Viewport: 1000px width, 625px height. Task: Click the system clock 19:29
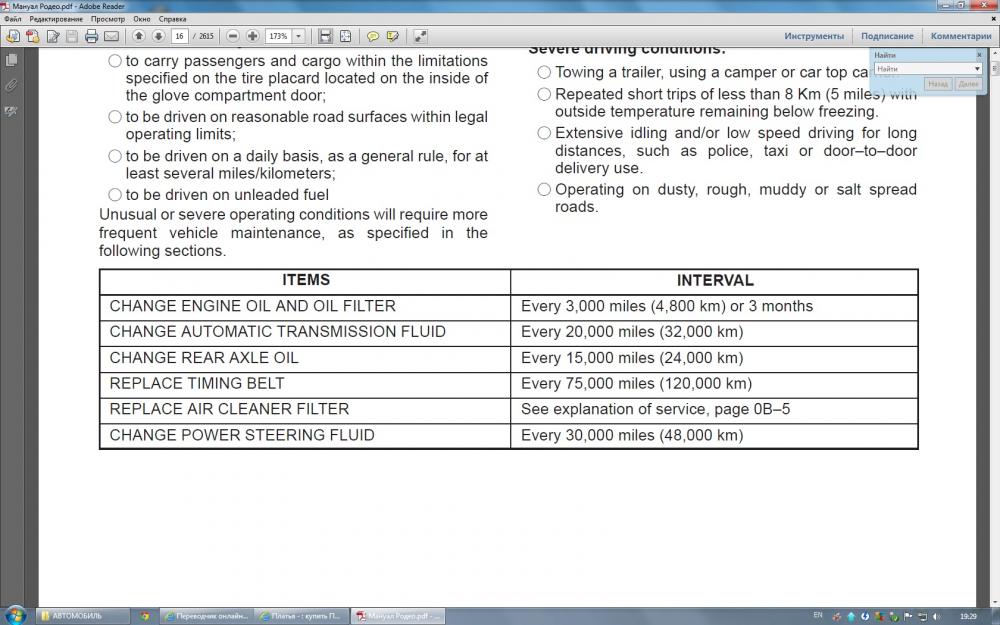point(968,616)
